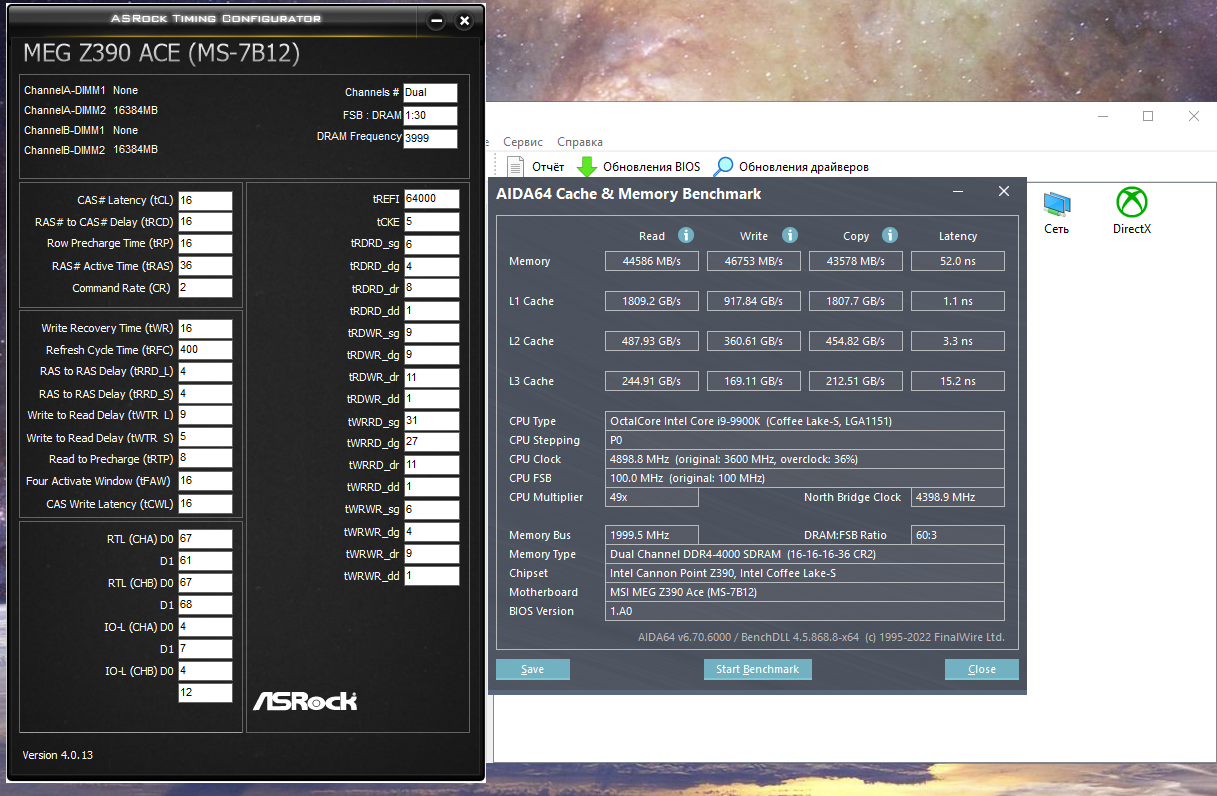Click the Read to Precharge (tRTP) field
1217x796 pixels.
[205, 459]
